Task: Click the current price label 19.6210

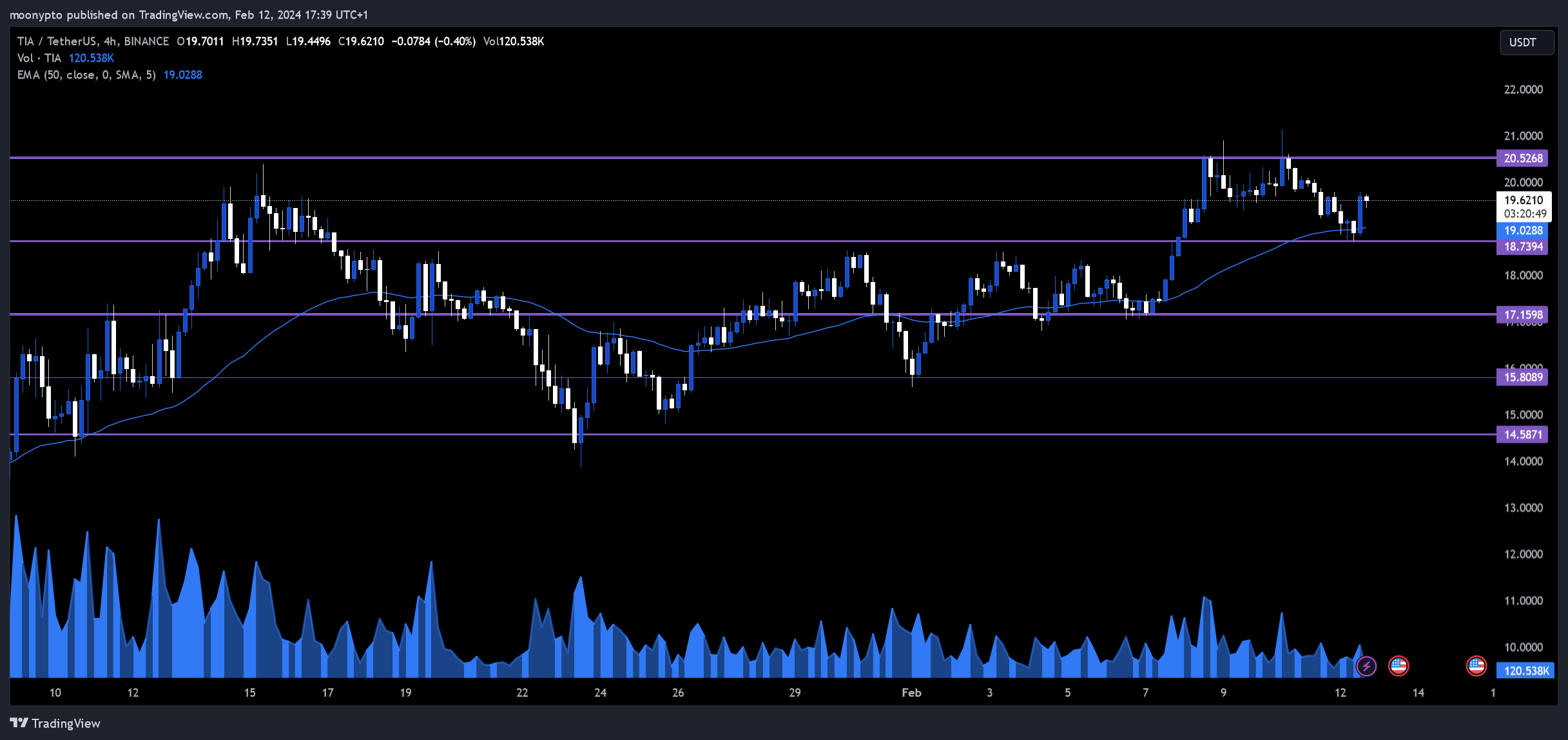Action: coord(1524,200)
